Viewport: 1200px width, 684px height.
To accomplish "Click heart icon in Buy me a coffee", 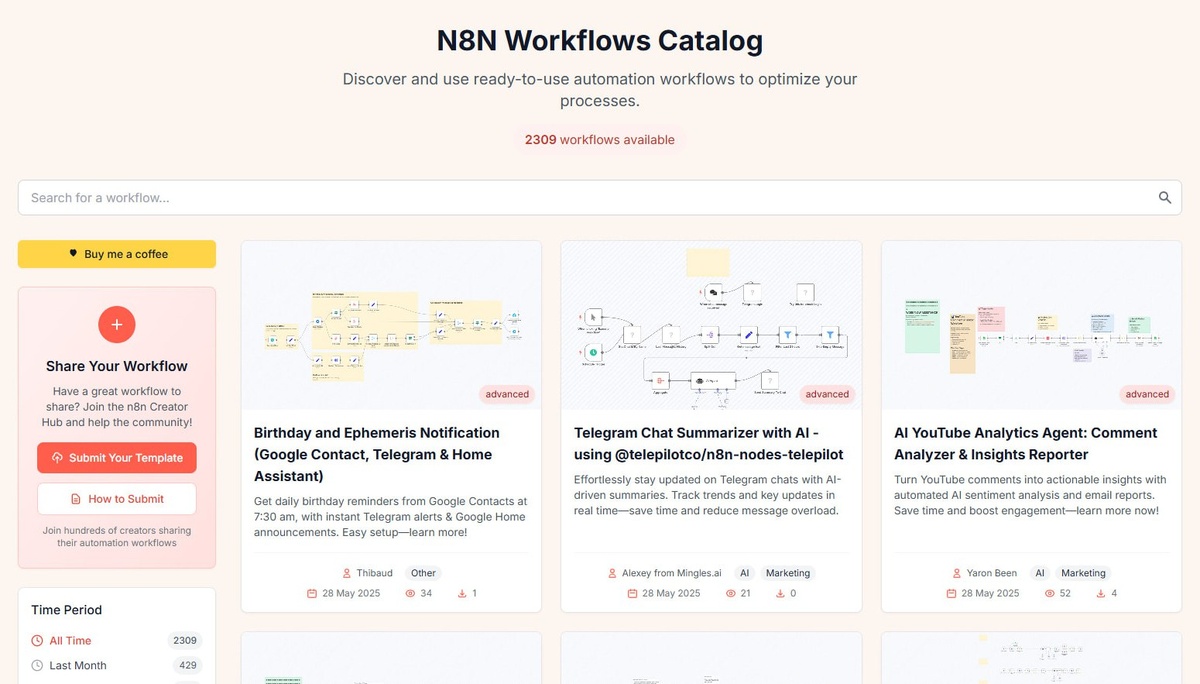I will click(73, 254).
